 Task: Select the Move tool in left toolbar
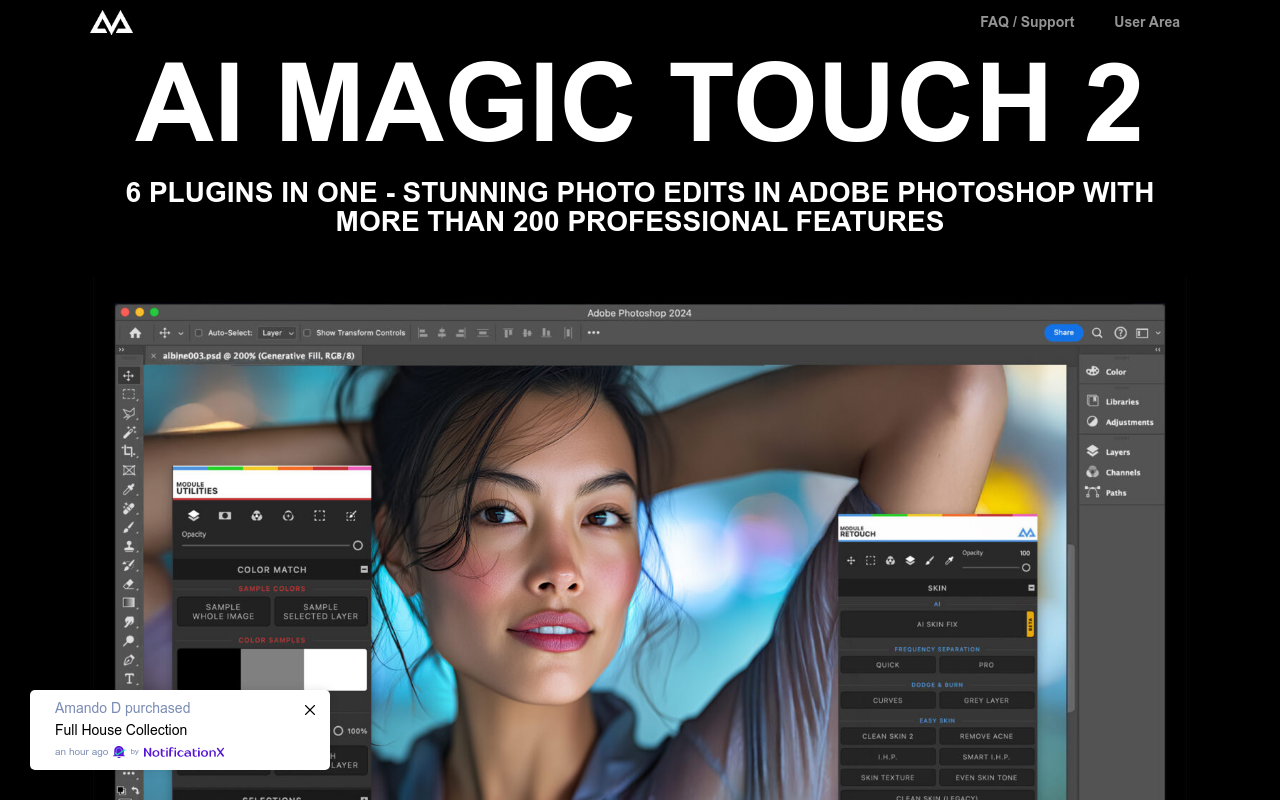point(129,376)
